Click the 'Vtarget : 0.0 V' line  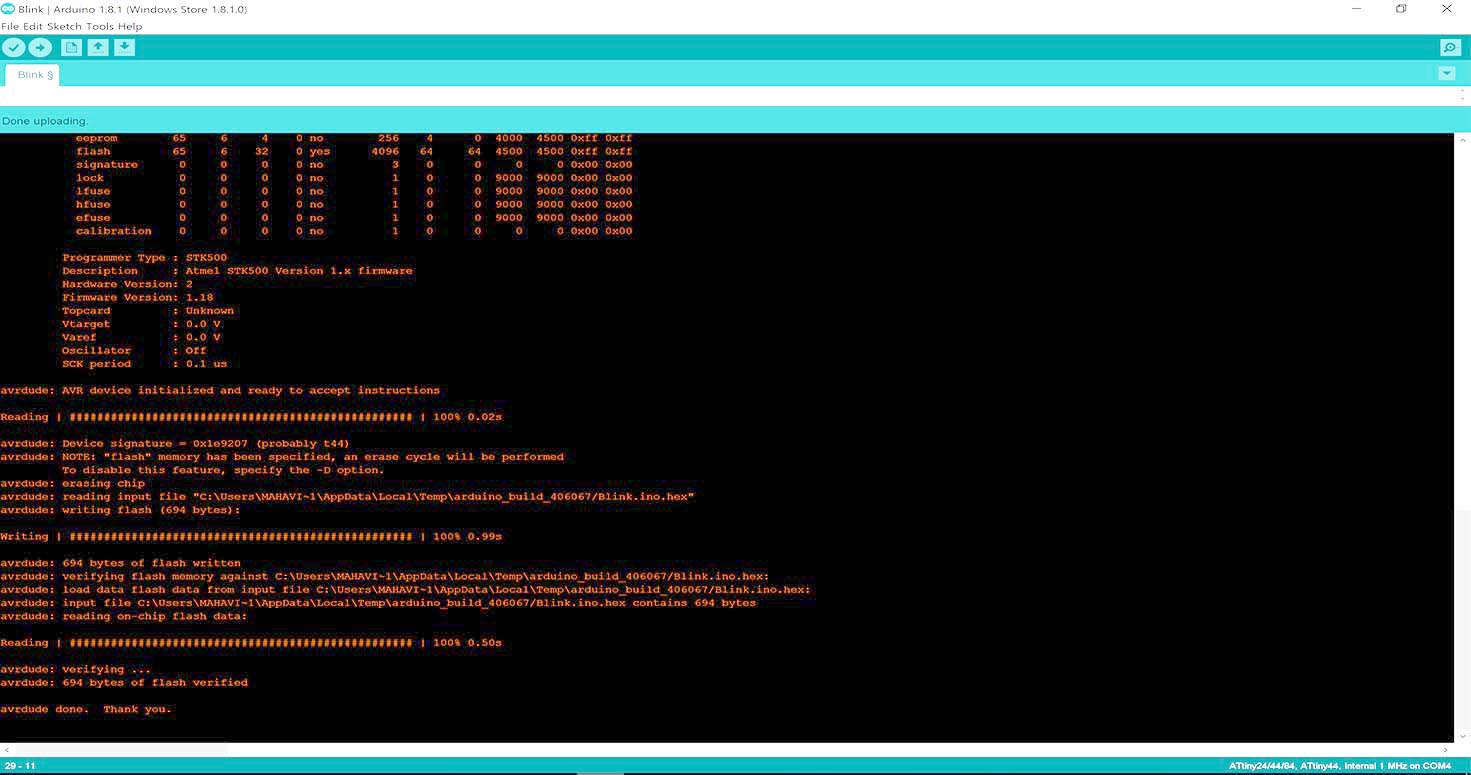click(x=142, y=324)
